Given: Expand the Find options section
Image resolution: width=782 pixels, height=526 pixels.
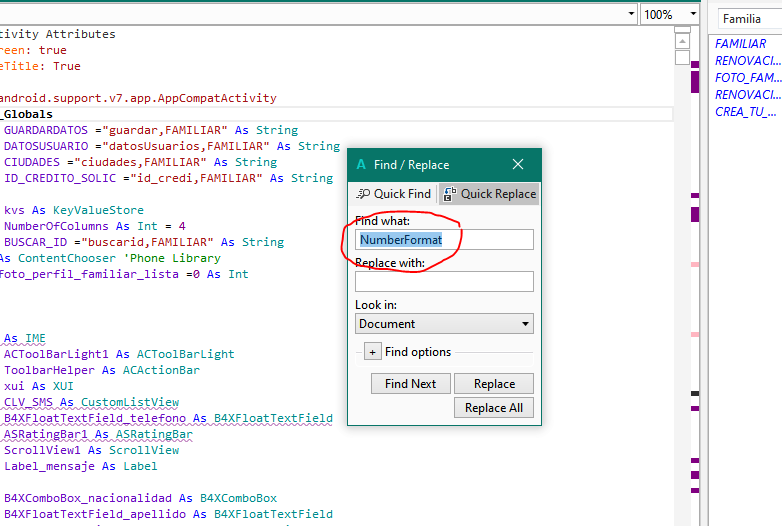Looking at the screenshot, I should tap(373, 351).
